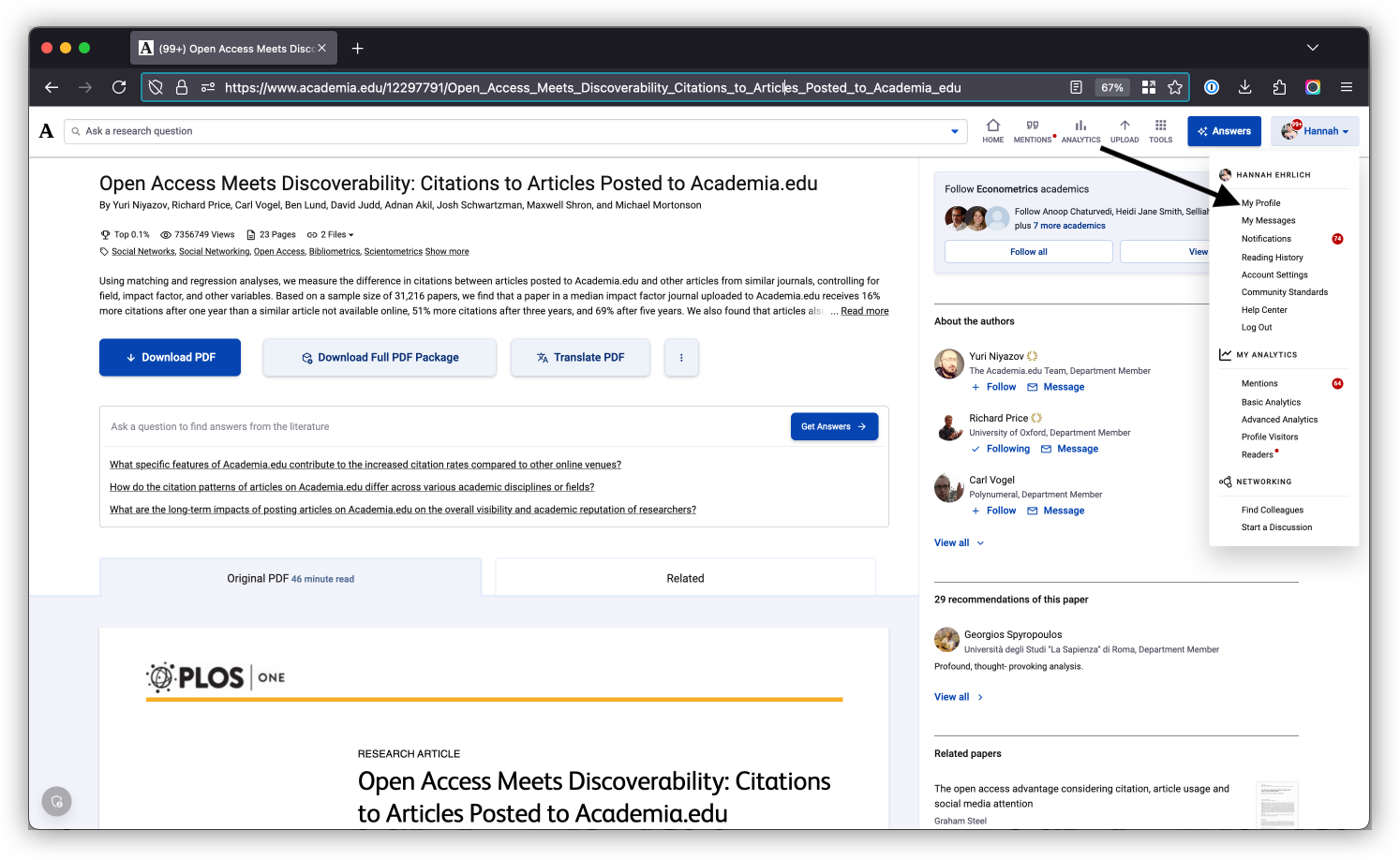Image resolution: width=1400 pixels, height=860 pixels.
Task: Switch to Original PDF tab
Action: pos(290,578)
